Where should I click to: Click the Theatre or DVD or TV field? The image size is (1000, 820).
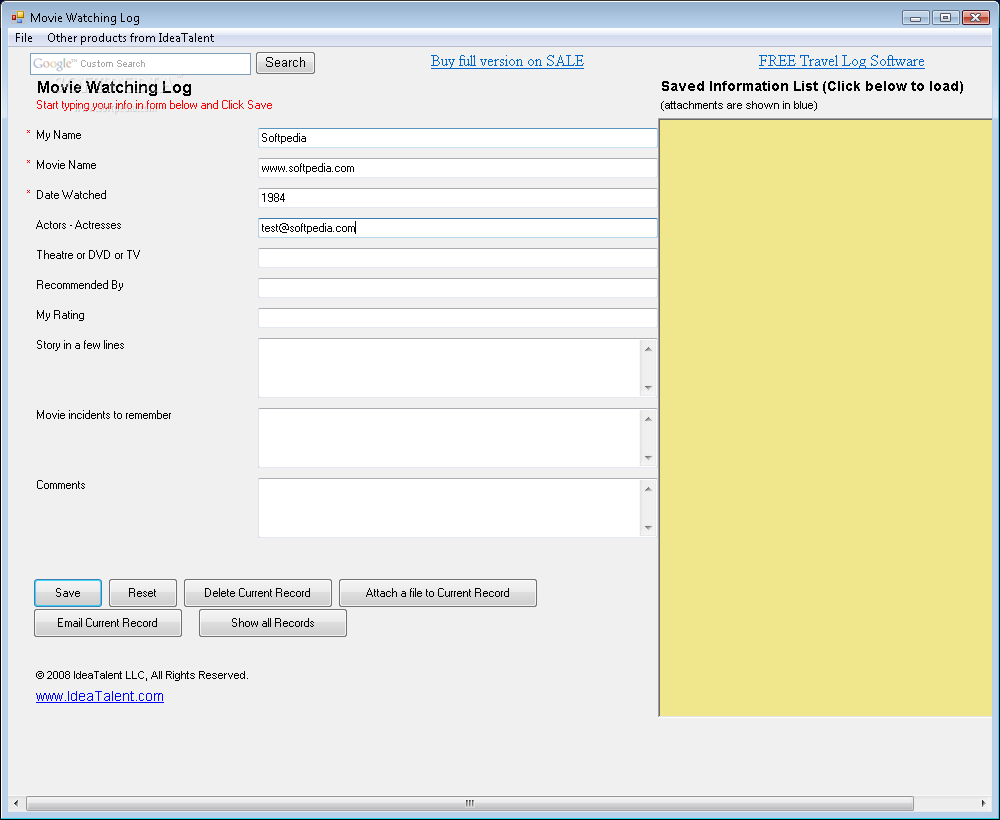pos(457,258)
